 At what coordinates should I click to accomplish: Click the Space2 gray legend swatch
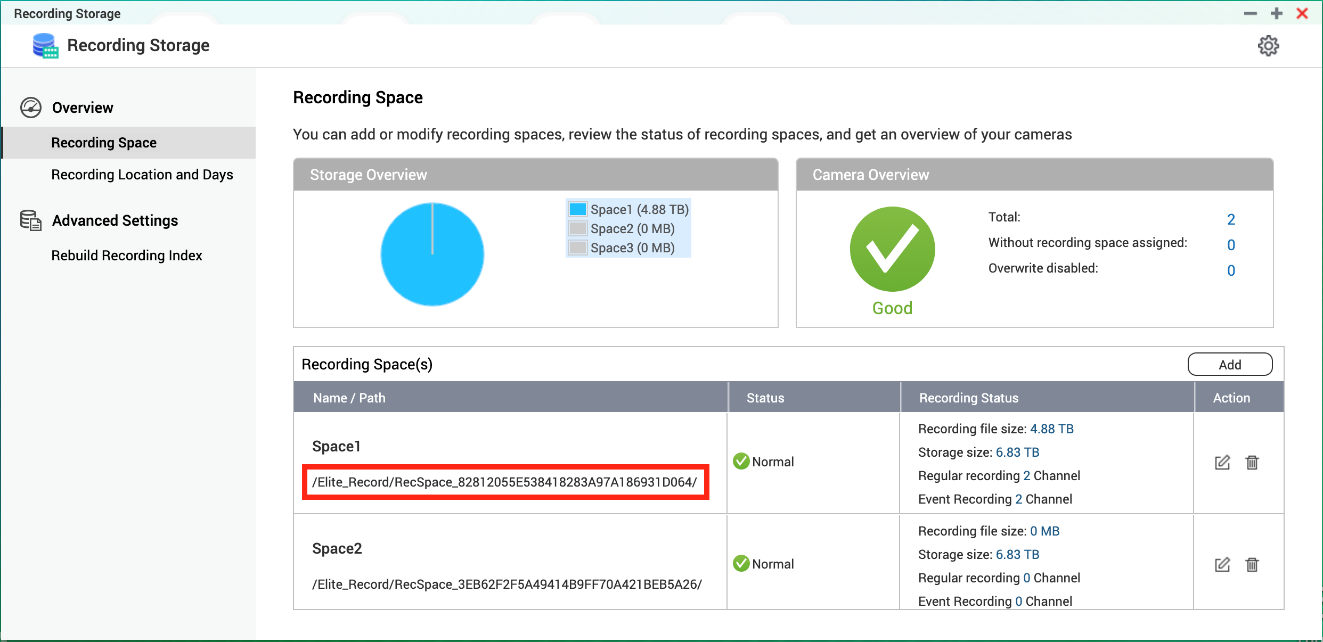click(577, 229)
